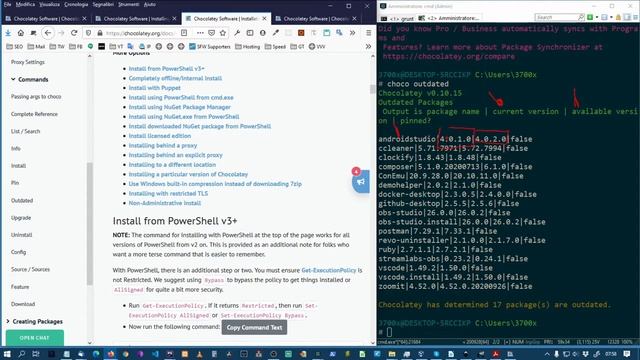Screen dimensions: 640x360
Task: Open the SEO bookmarks folder
Action: click(14, 47)
